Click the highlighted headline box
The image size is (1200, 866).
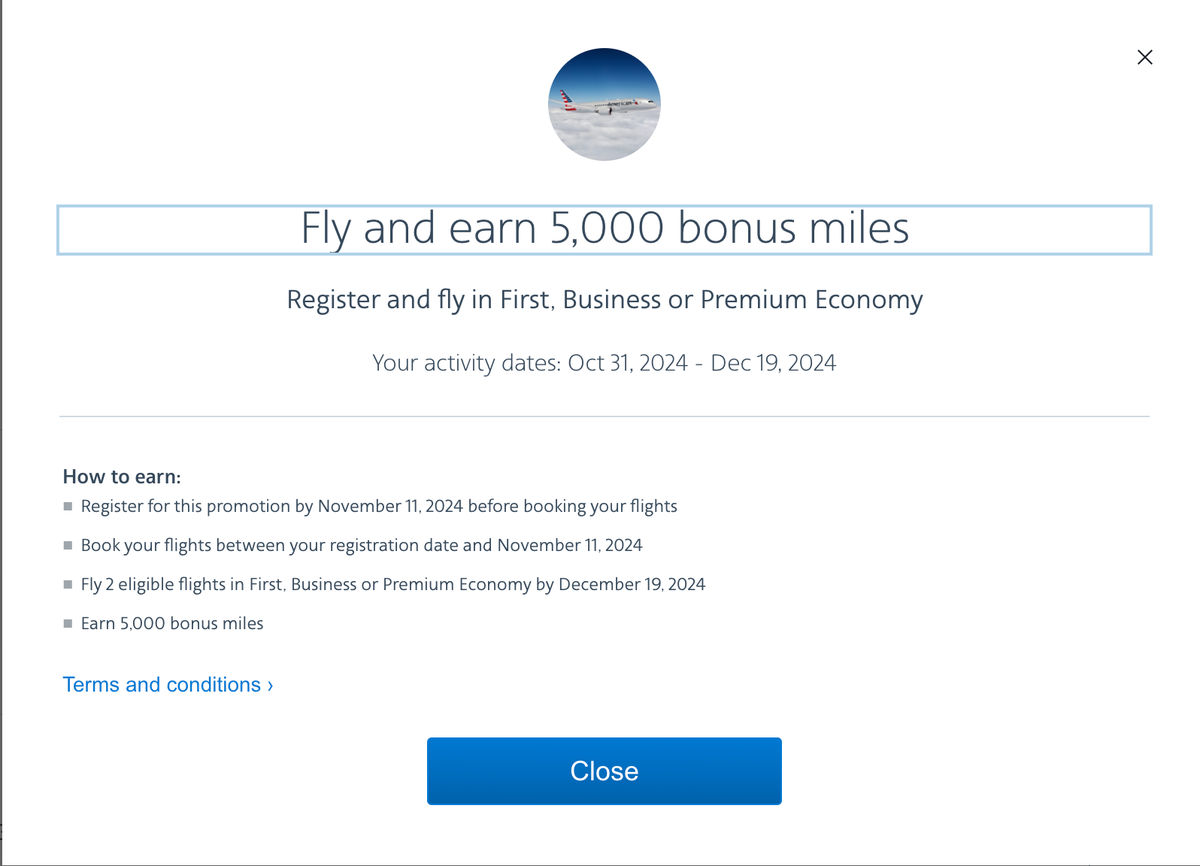[604, 230]
